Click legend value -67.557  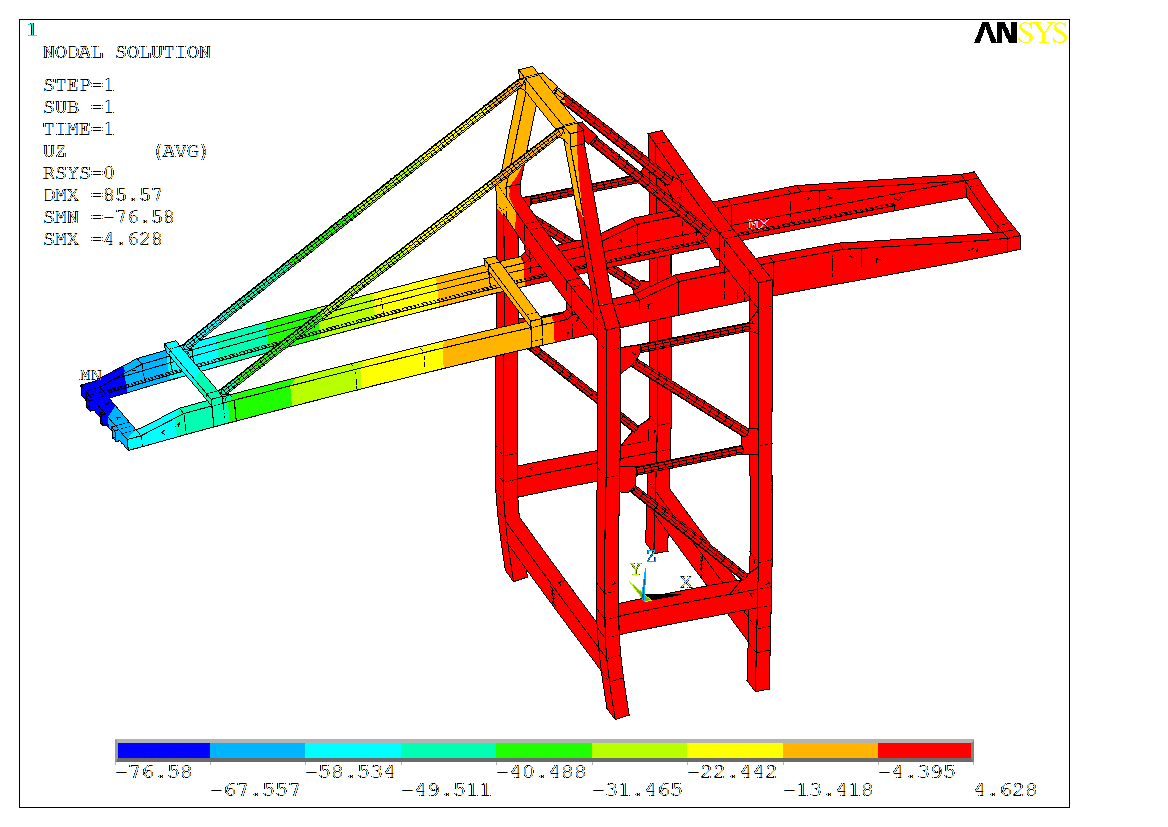point(256,790)
